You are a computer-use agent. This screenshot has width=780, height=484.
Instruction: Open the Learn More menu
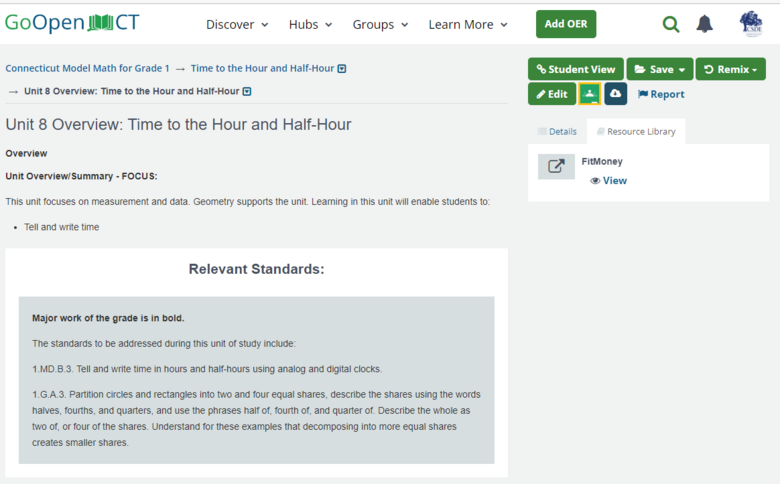(468, 24)
